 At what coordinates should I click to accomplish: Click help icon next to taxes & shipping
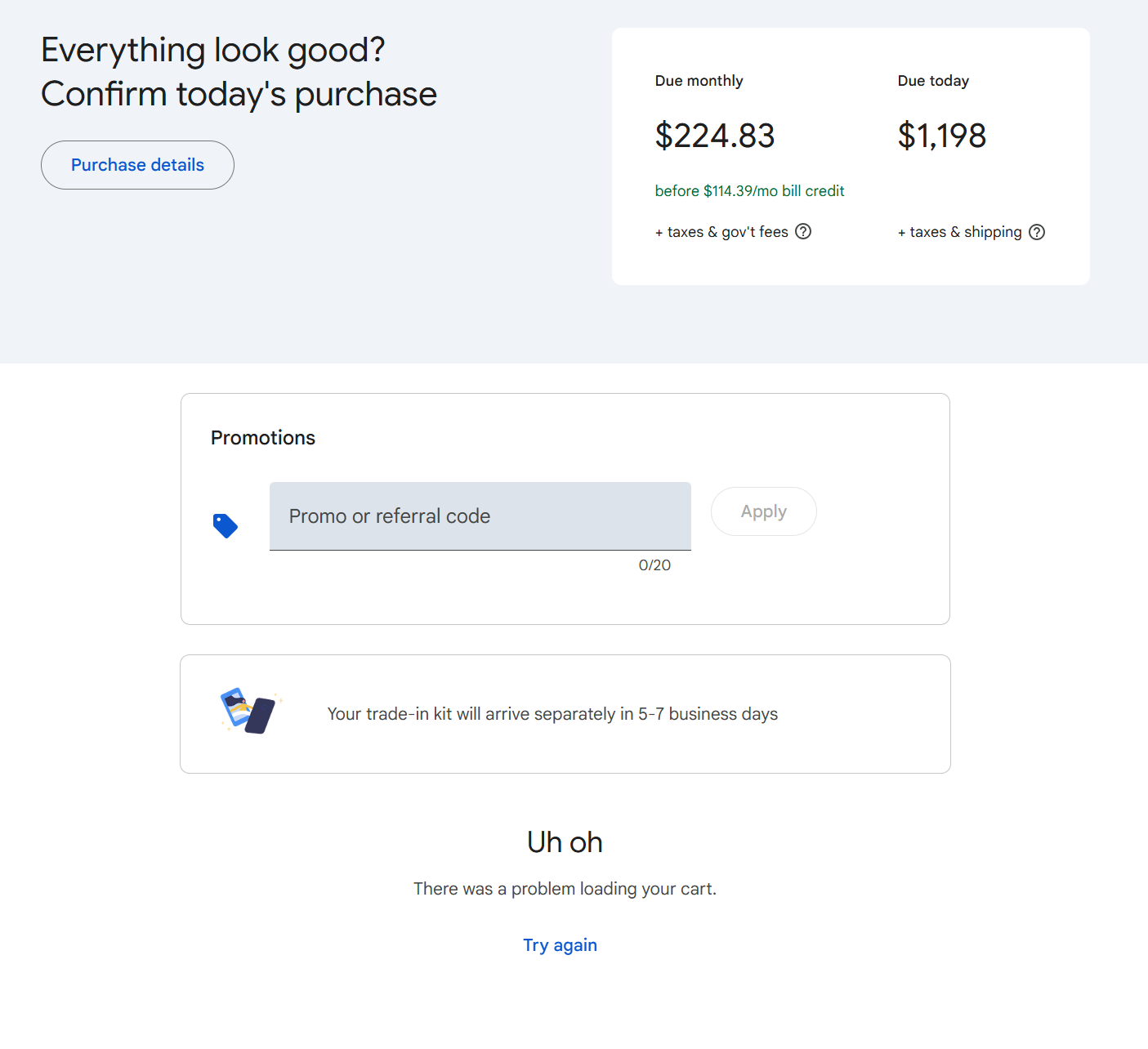pyautogui.click(x=1037, y=232)
